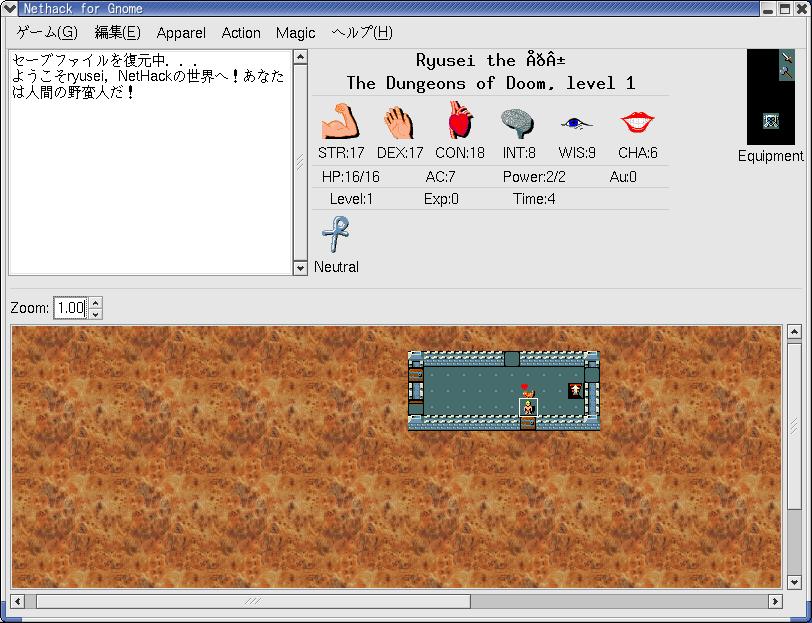The height and width of the screenshot is (623, 812).
Task: Click the brain intelligence icon
Action: (518, 123)
